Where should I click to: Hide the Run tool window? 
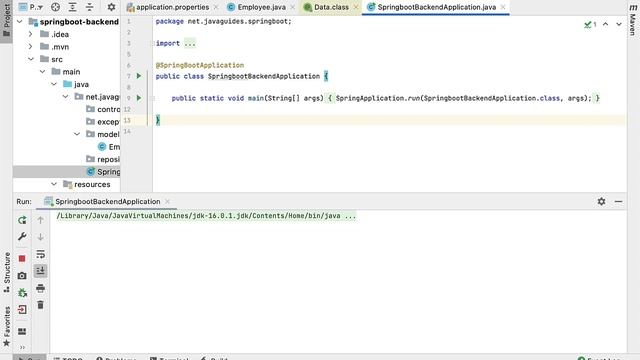[618, 202]
